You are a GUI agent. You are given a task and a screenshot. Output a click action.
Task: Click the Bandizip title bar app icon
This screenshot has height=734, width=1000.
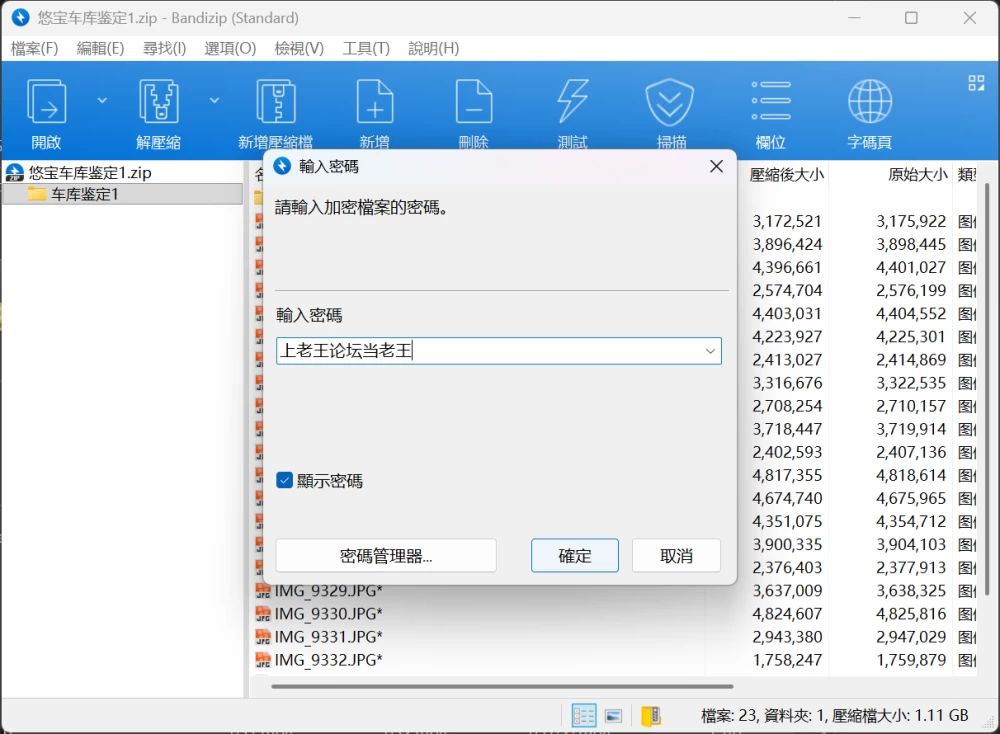coord(20,18)
